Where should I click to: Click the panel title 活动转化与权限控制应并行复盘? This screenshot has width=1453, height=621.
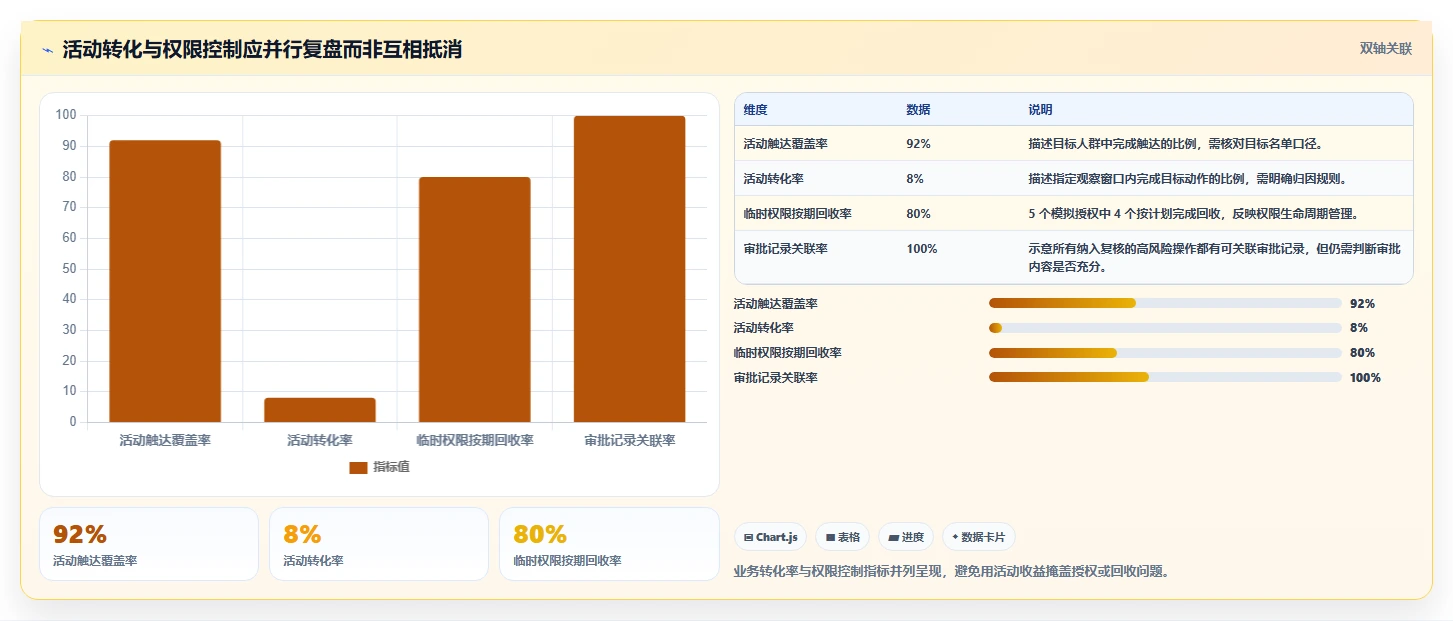(262, 49)
